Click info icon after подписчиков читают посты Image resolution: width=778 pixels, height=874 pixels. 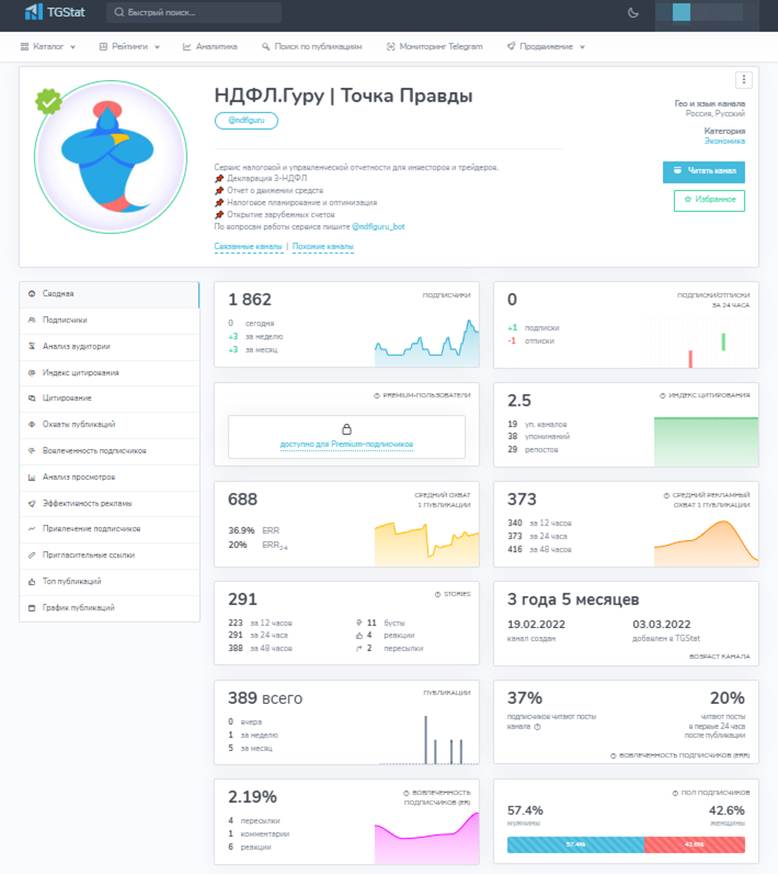click(x=537, y=727)
